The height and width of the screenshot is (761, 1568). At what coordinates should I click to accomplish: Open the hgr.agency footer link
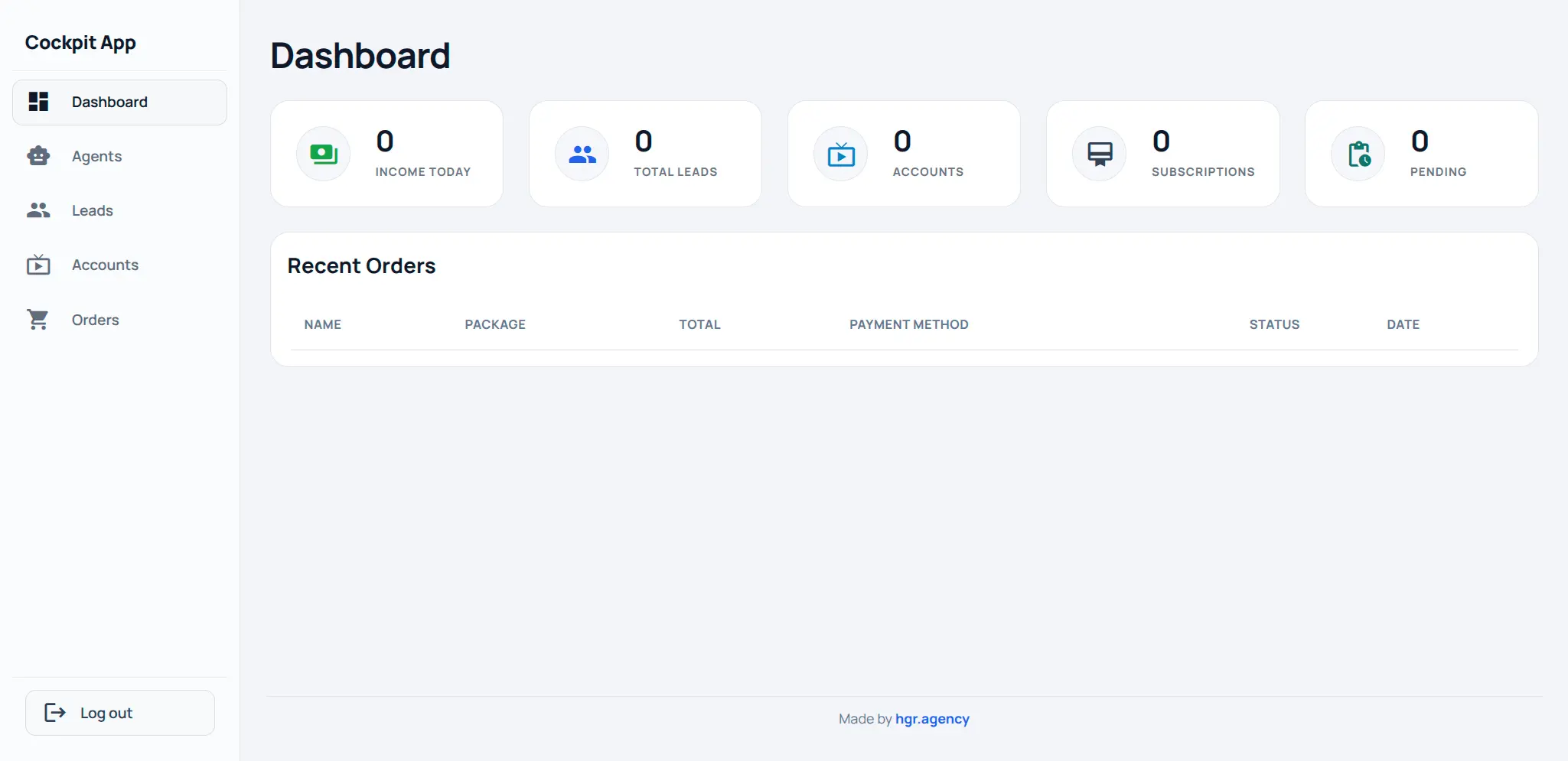coord(932,719)
